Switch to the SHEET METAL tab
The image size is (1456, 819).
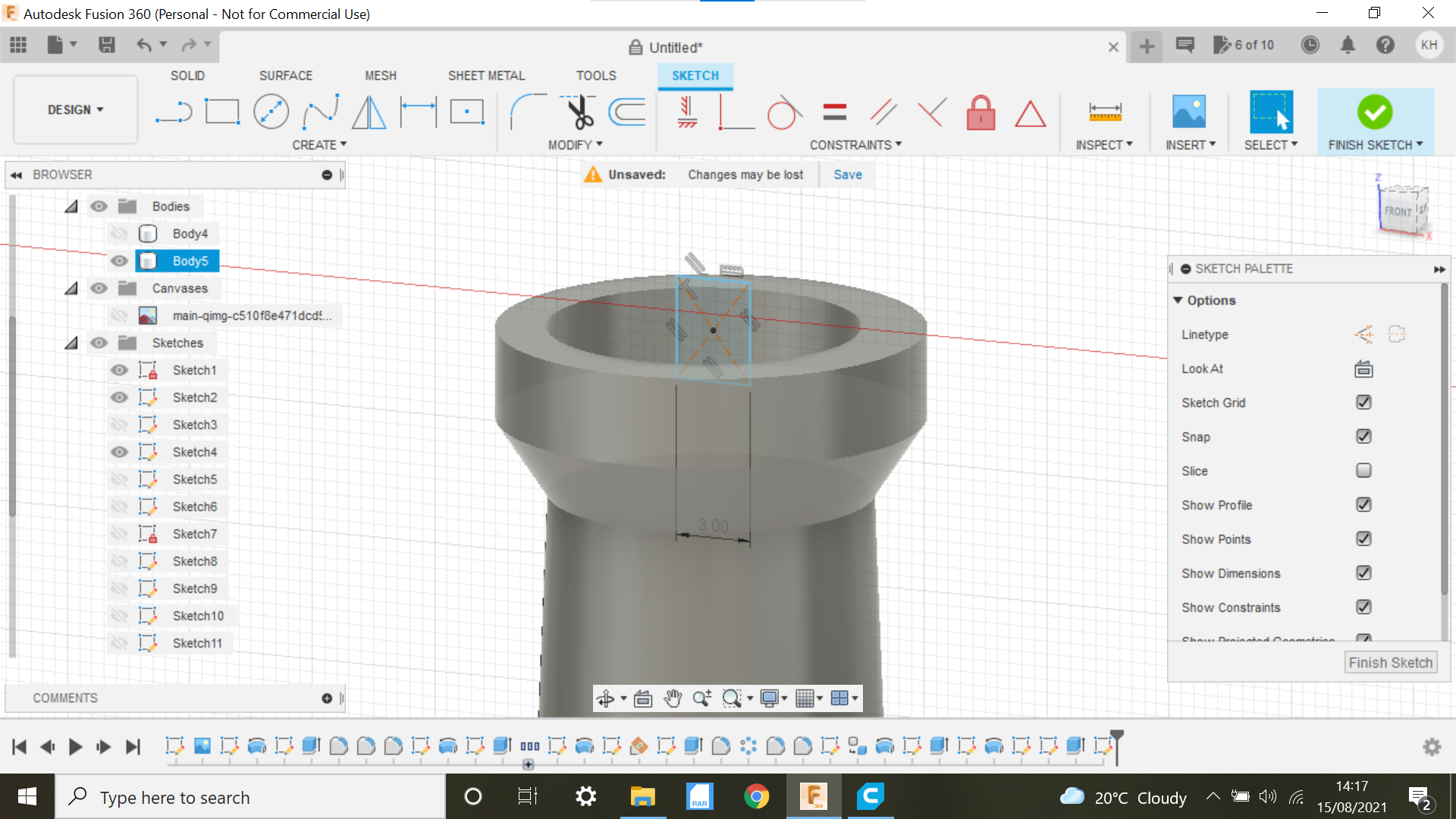click(486, 76)
